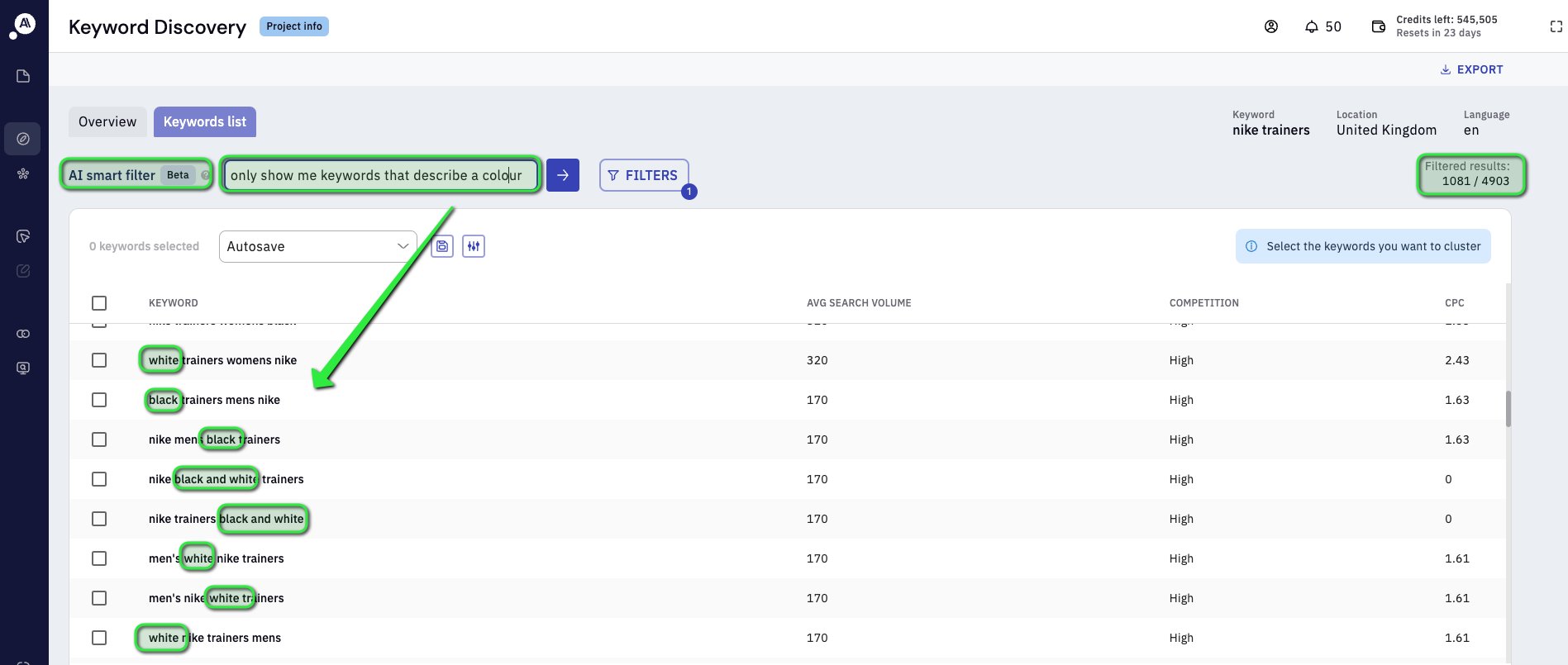This screenshot has height=665, width=1568.
Task: Switch to the Keywords list tab
Action: (x=205, y=121)
